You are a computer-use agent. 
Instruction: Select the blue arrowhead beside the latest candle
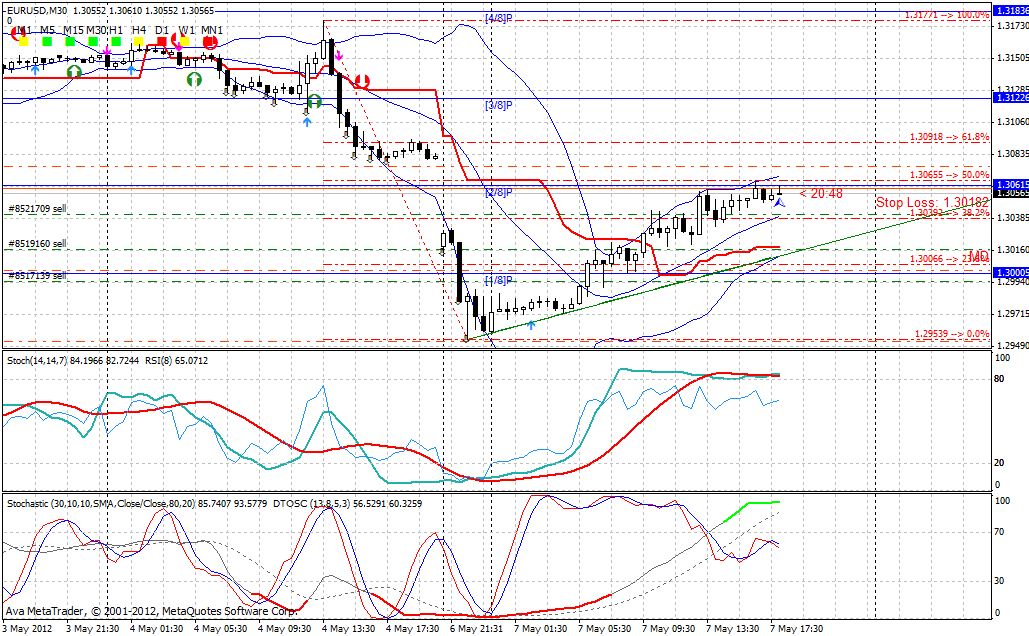pos(779,203)
